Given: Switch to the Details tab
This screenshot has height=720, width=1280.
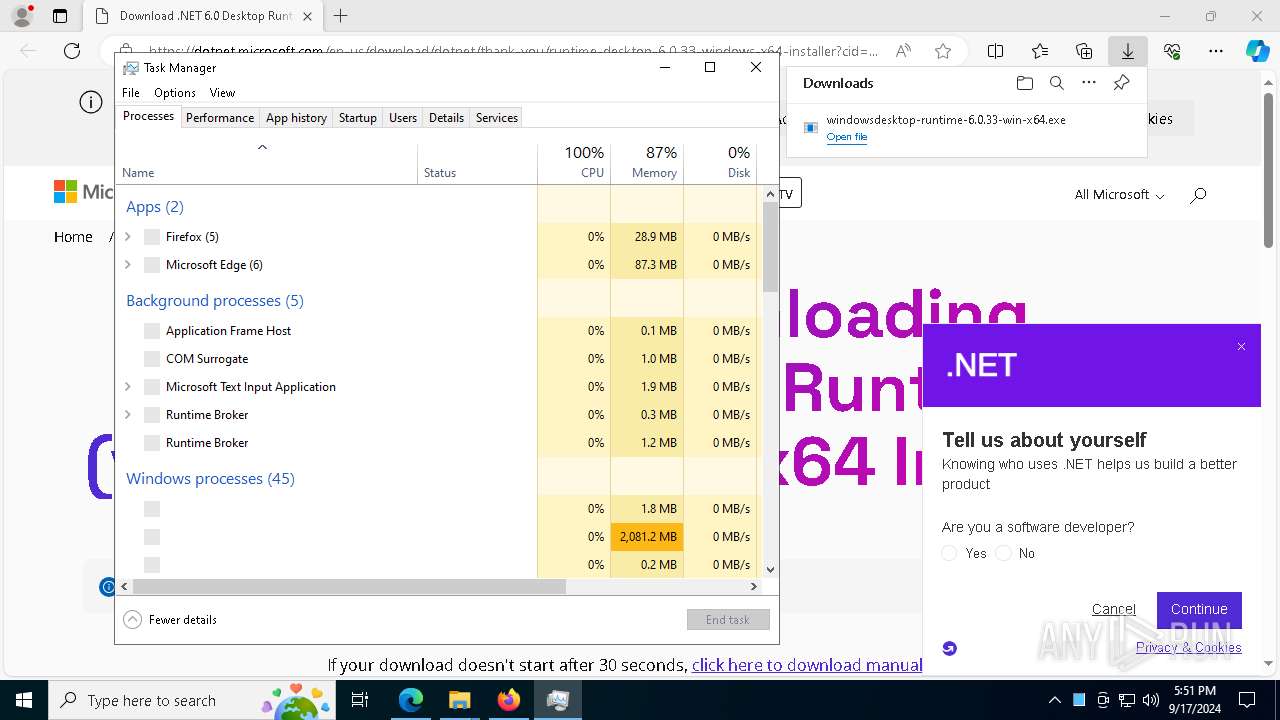Looking at the screenshot, I should (x=446, y=118).
